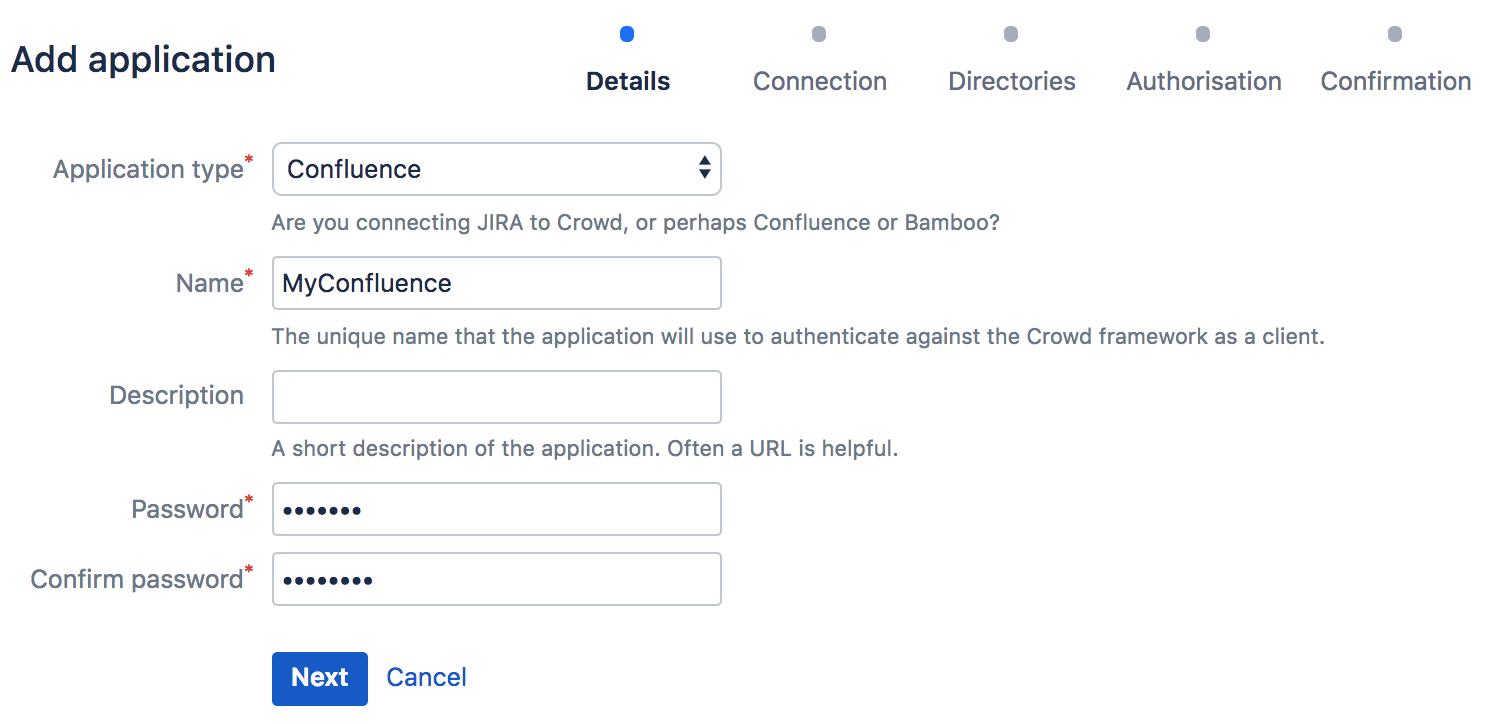Click the grey dot above Directories
Image resolution: width=1490 pixels, height=724 pixels.
[1011, 34]
